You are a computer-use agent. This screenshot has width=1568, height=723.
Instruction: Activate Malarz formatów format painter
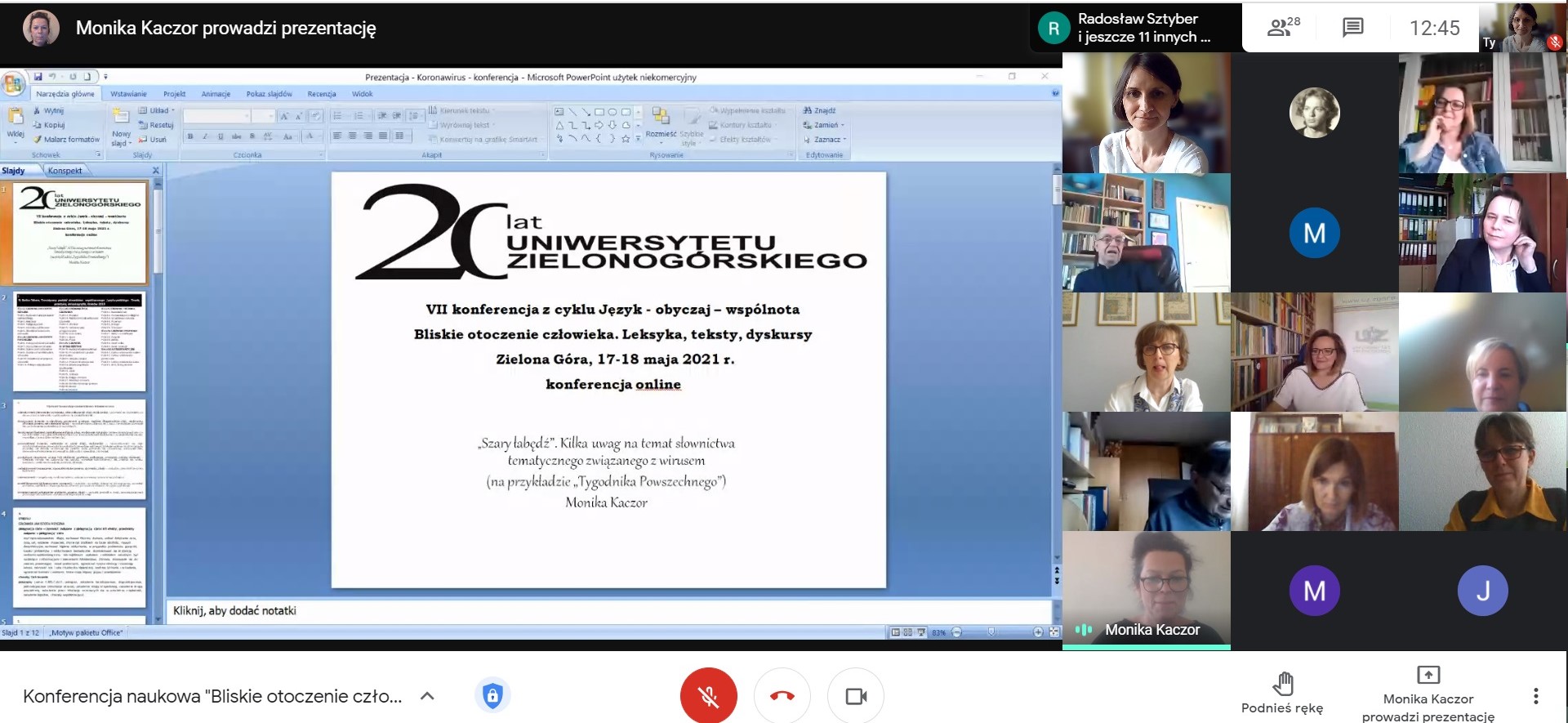coord(66,140)
